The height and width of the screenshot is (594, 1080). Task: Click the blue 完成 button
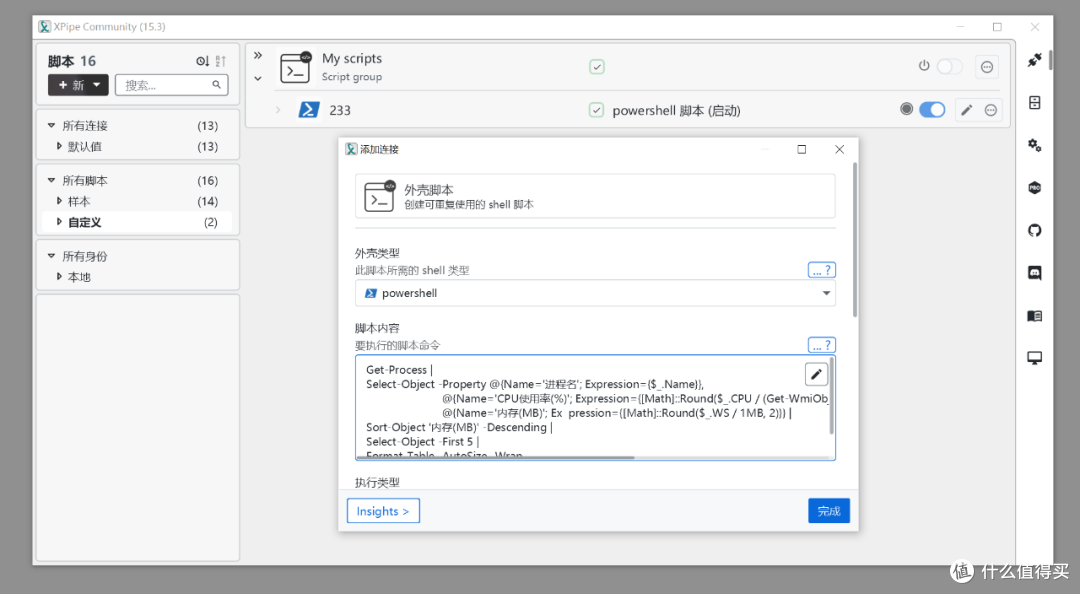click(829, 511)
